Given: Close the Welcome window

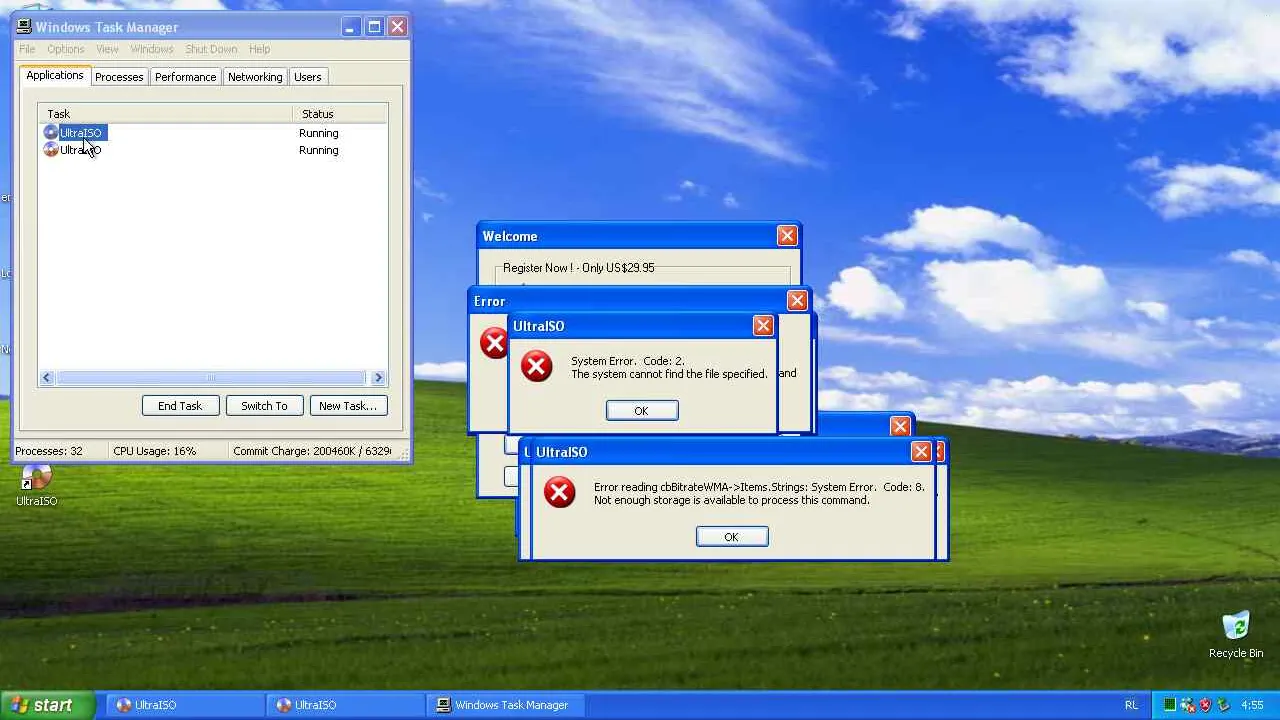Looking at the screenshot, I should point(787,236).
